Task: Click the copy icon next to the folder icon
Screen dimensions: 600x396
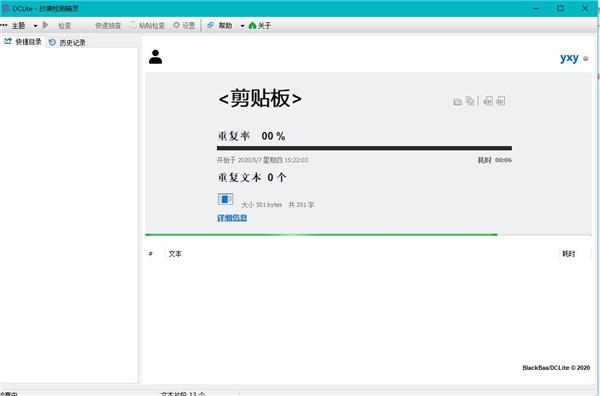Action: tap(470, 101)
